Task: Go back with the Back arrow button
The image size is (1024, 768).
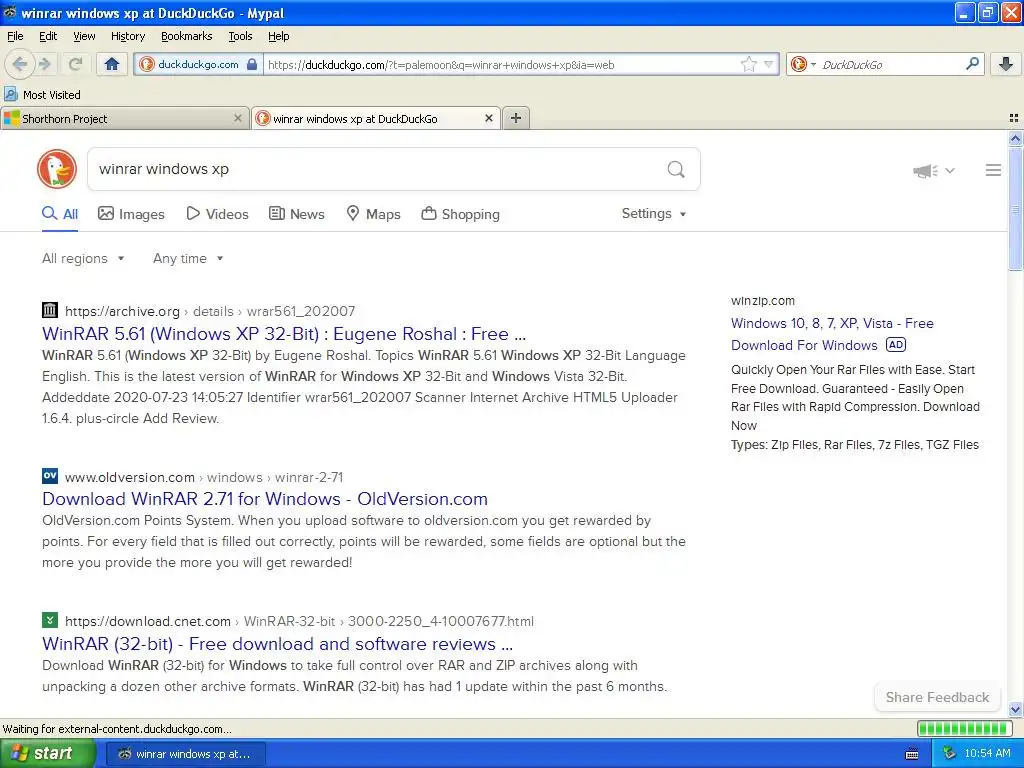Action: (20, 64)
